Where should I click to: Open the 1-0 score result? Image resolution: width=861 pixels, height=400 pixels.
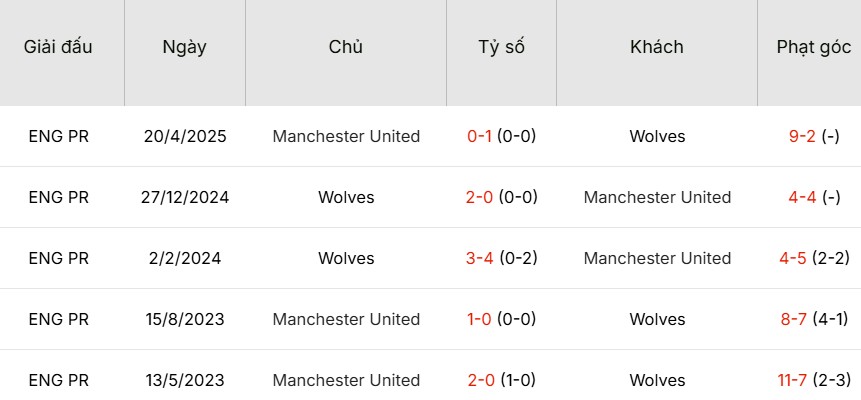click(481, 319)
